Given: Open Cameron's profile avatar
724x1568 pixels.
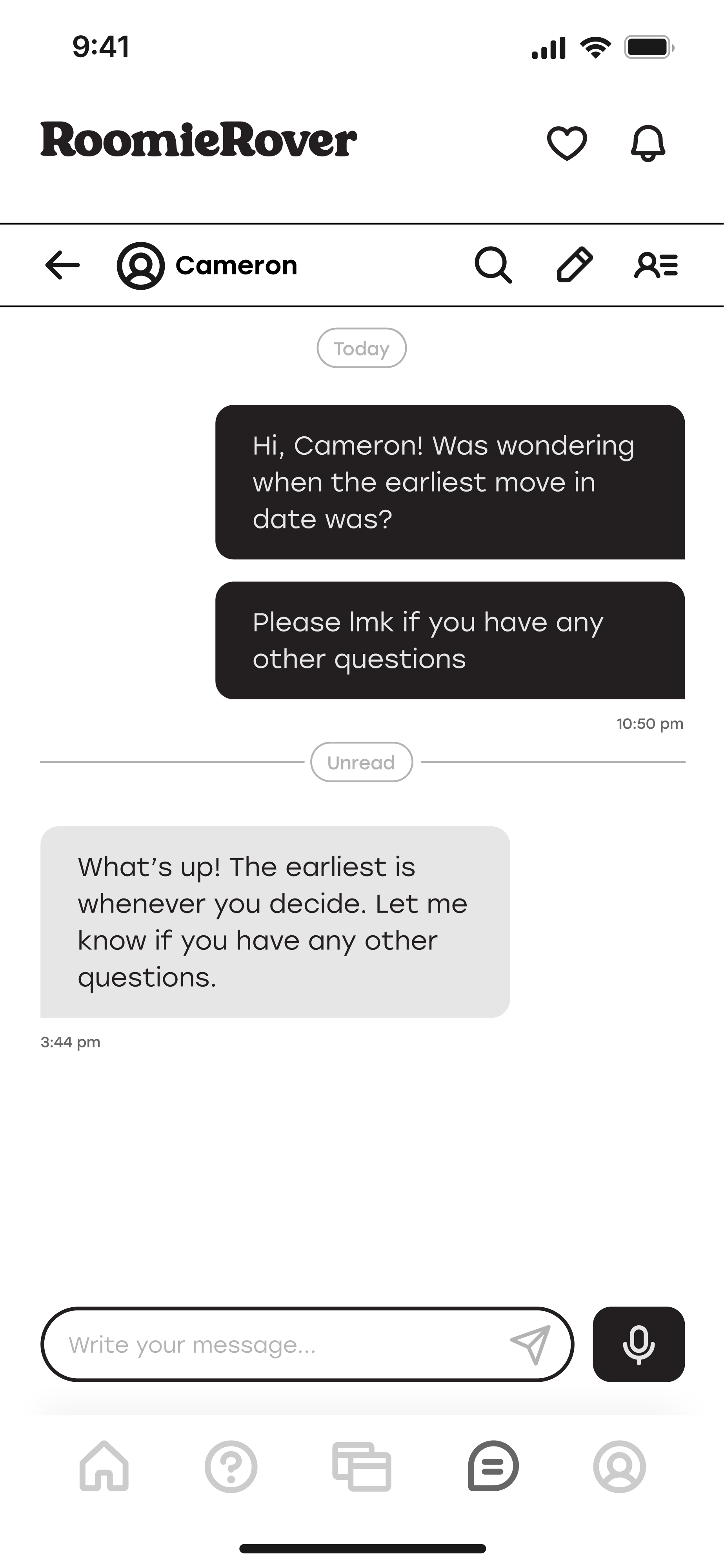Looking at the screenshot, I should pos(141,265).
